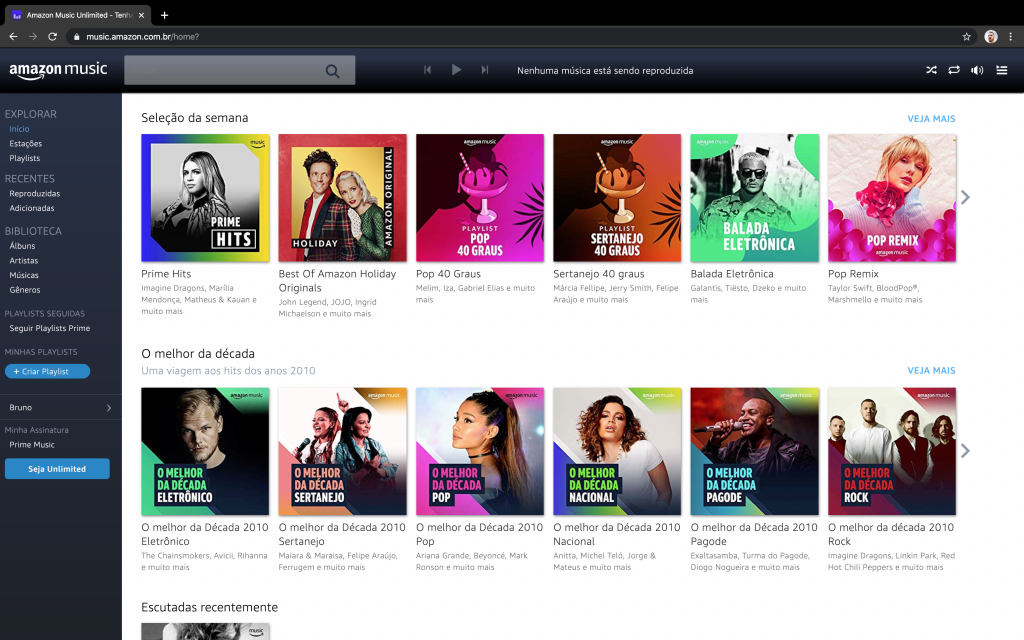Click the Amazon Music logo

(58, 70)
